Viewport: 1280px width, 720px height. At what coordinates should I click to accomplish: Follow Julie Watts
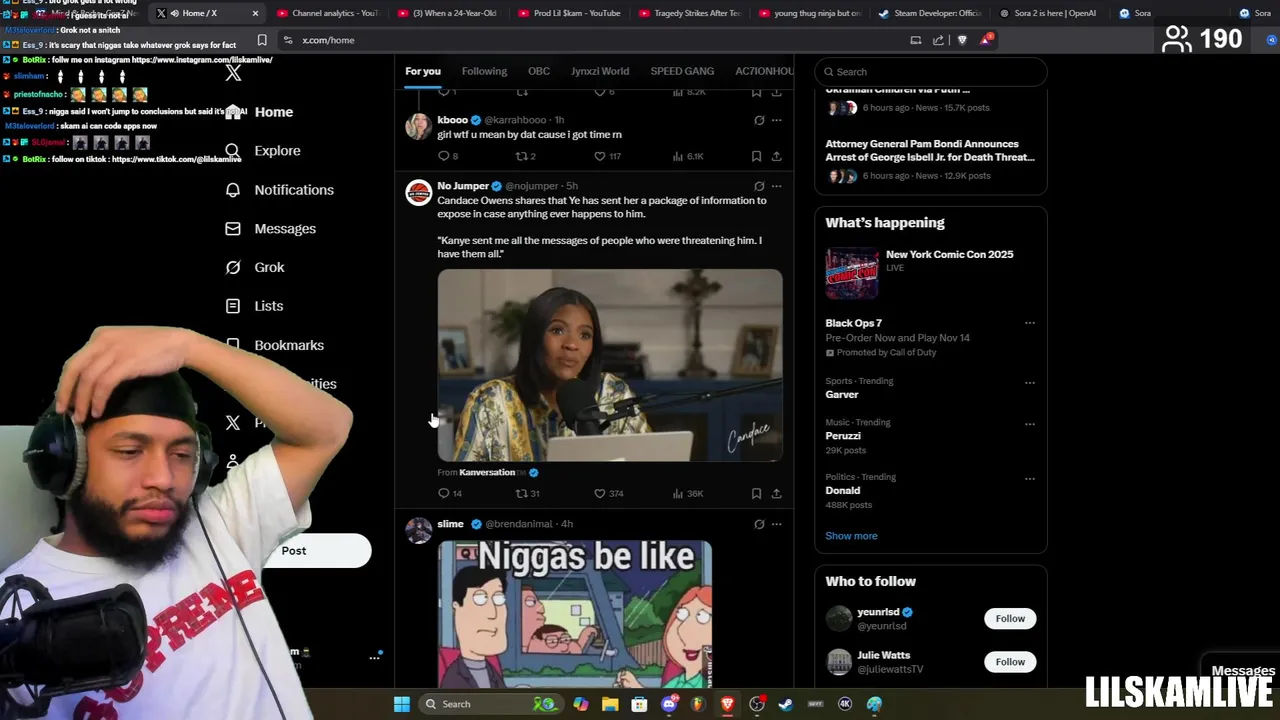tap(1010, 662)
